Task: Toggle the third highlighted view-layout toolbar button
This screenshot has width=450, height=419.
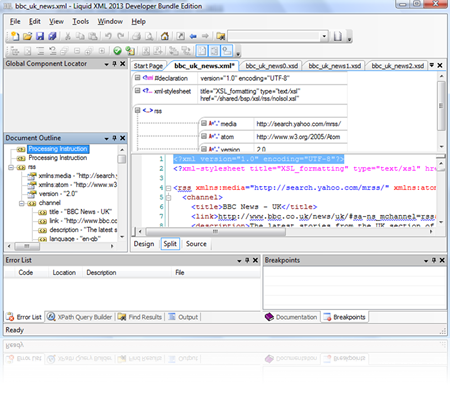Action: click(227, 51)
